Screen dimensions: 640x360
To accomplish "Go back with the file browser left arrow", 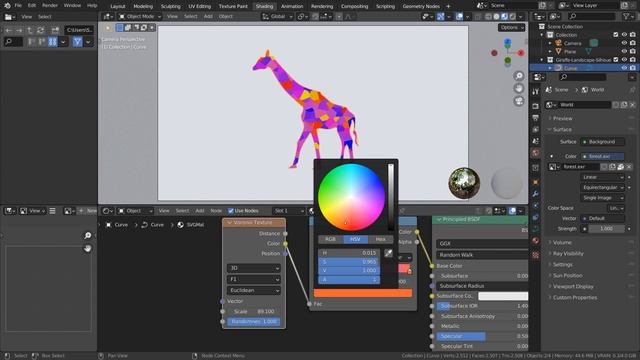I will tap(9, 30).
